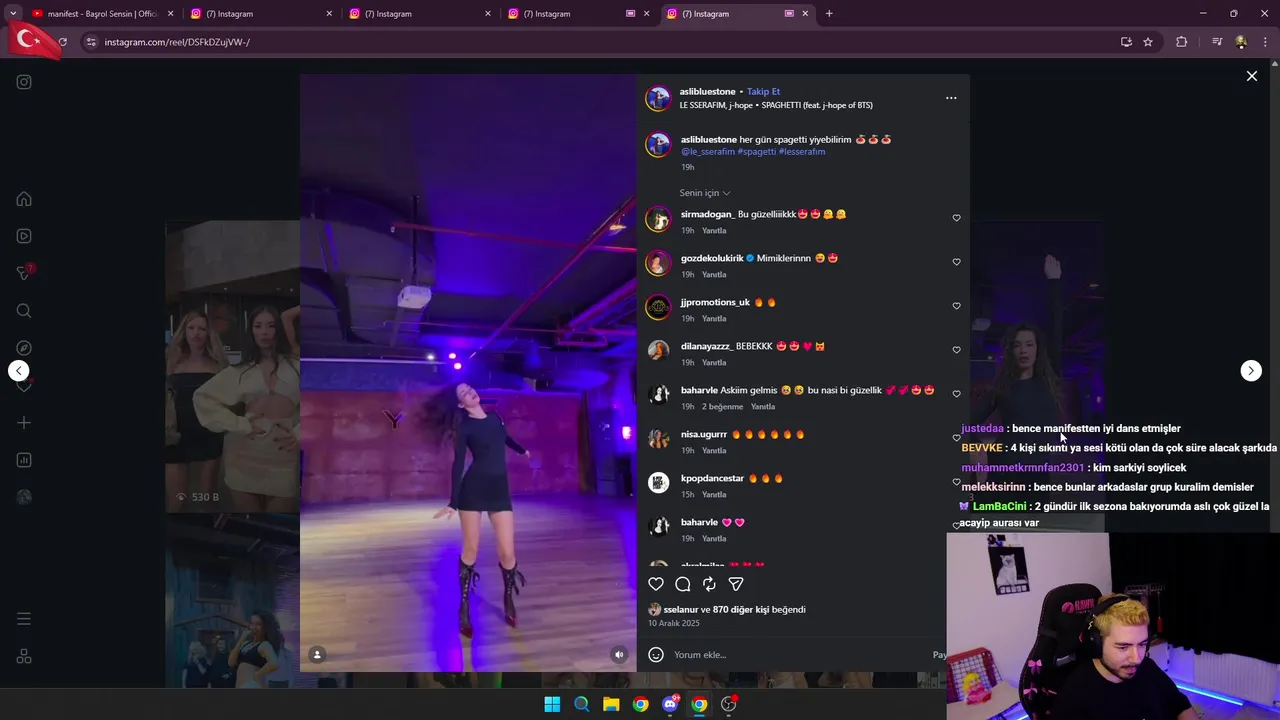Mute the reel video sound
Viewport: 1280px width, 720px height.
click(x=619, y=655)
